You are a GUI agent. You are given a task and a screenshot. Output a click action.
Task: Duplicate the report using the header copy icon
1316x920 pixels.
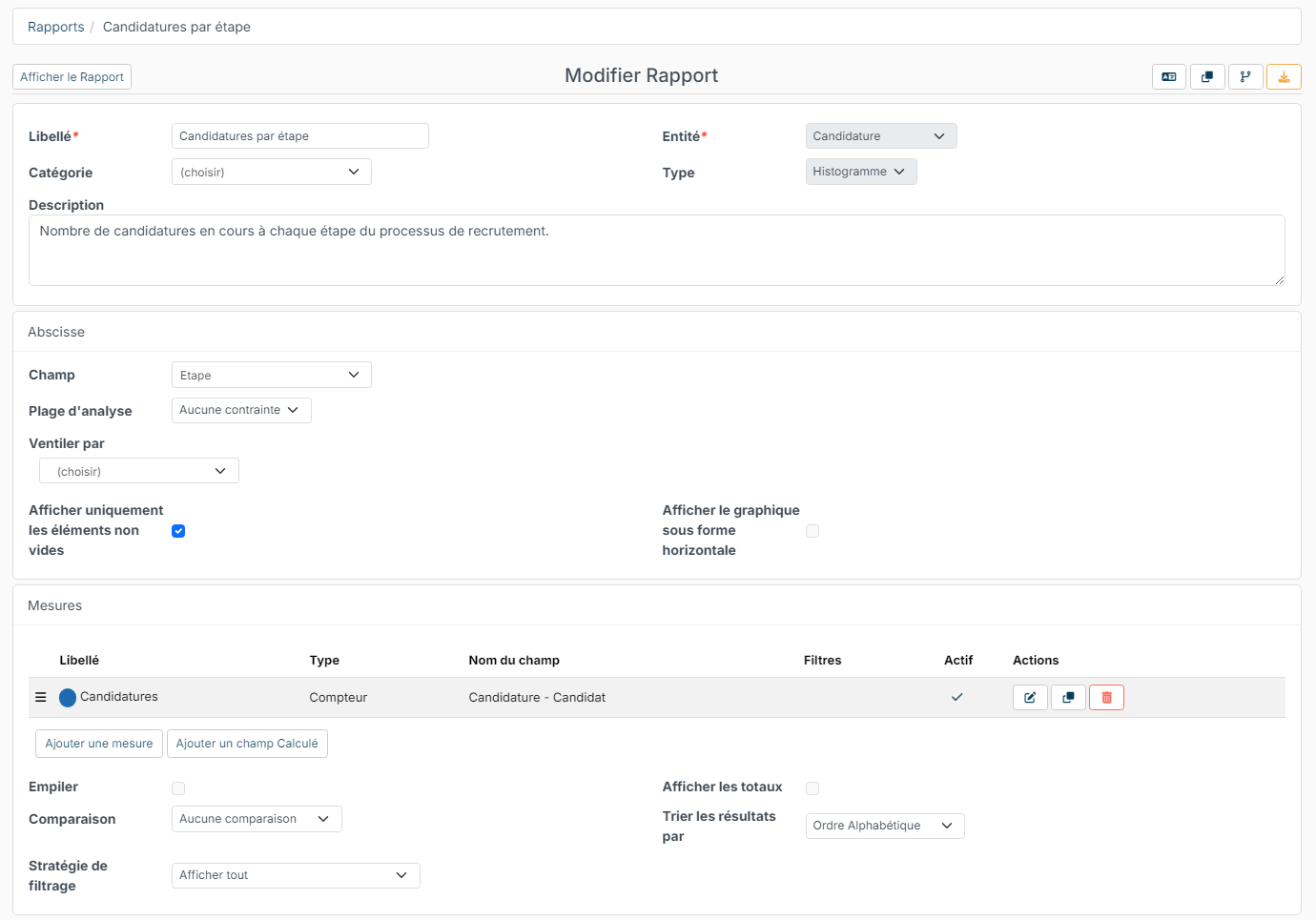click(1207, 77)
